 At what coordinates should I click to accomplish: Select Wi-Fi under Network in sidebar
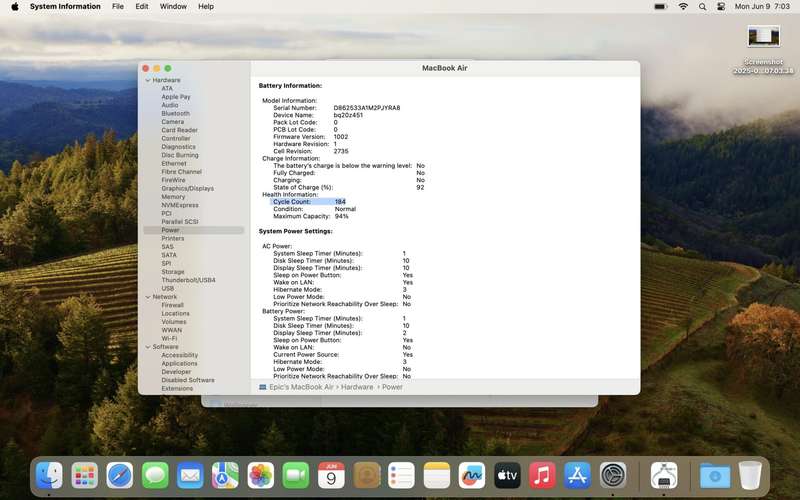[169, 338]
